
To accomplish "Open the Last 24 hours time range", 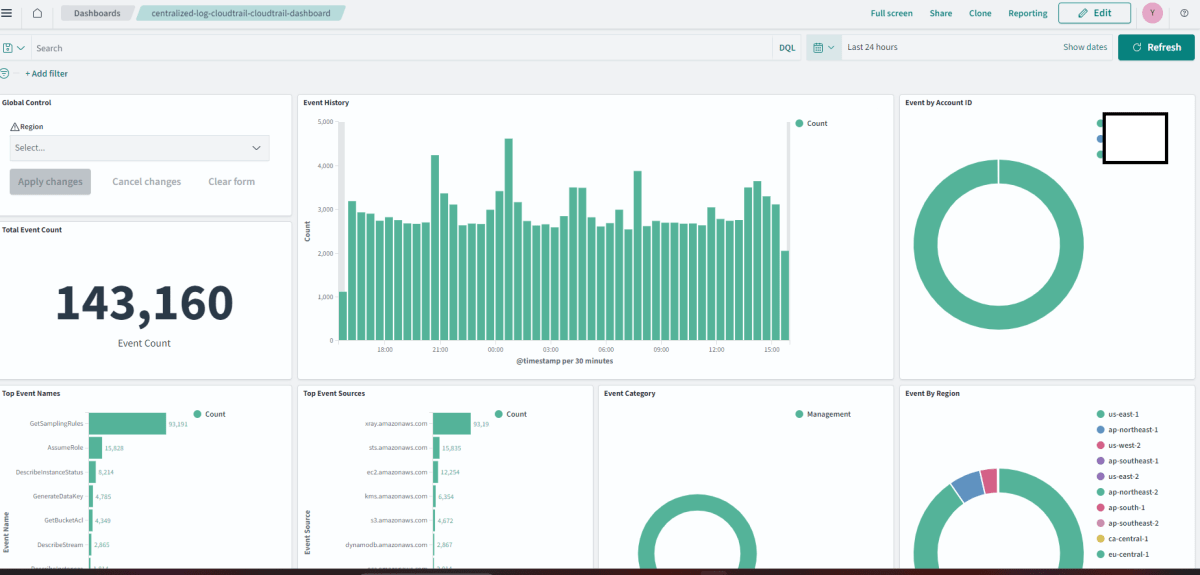I will (872, 47).
